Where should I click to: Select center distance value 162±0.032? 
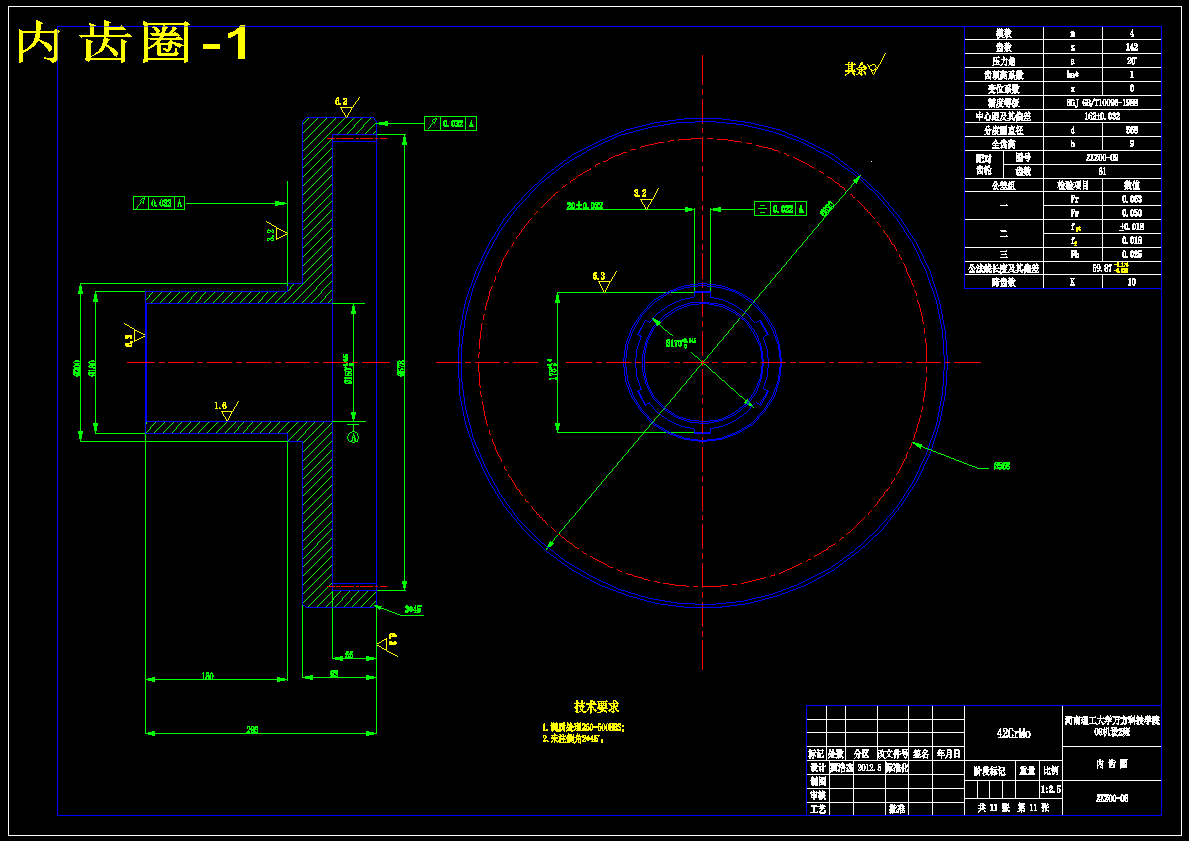click(x=1102, y=116)
